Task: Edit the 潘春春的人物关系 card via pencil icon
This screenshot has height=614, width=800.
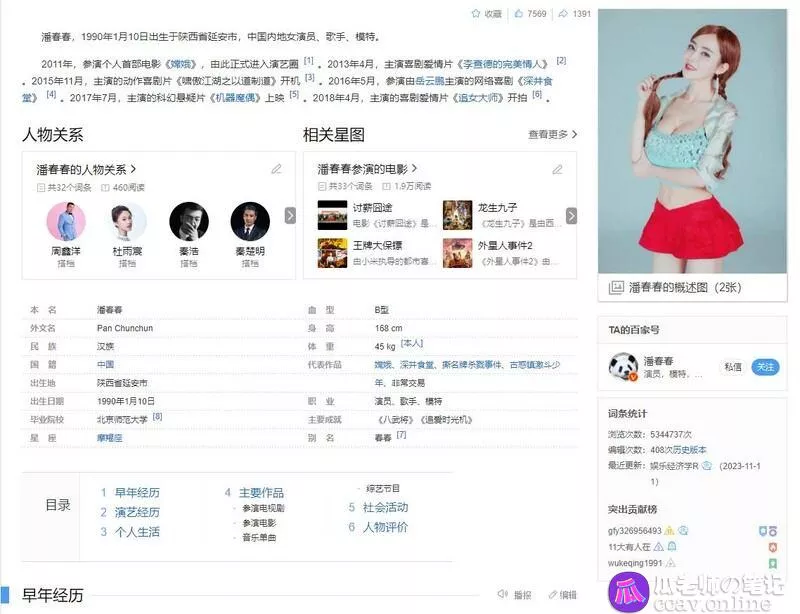Action: point(277,169)
